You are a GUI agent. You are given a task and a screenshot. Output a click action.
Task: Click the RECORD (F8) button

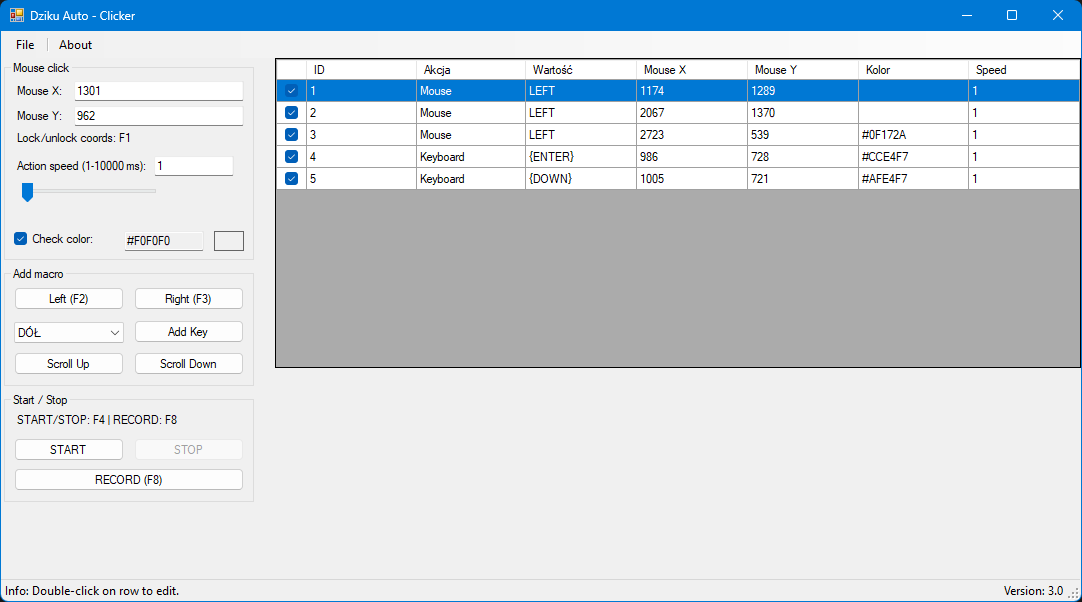click(x=128, y=480)
